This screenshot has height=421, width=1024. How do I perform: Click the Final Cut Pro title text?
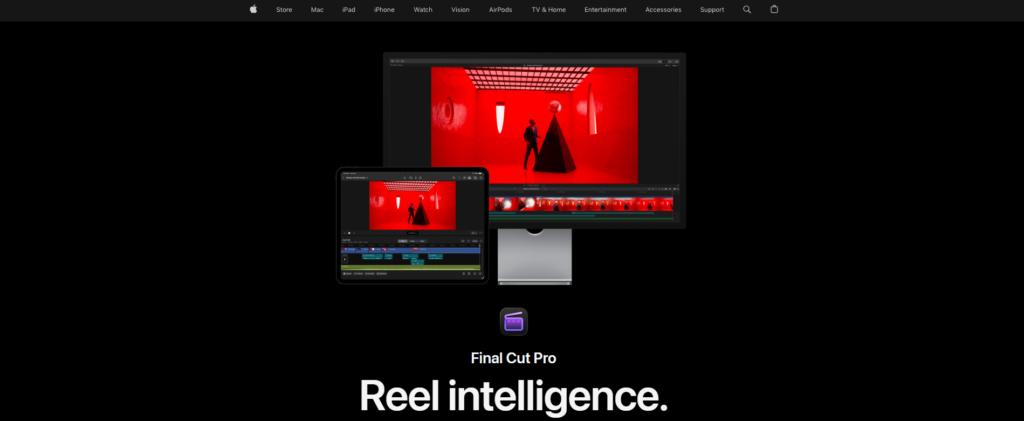[x=512, y=358]
